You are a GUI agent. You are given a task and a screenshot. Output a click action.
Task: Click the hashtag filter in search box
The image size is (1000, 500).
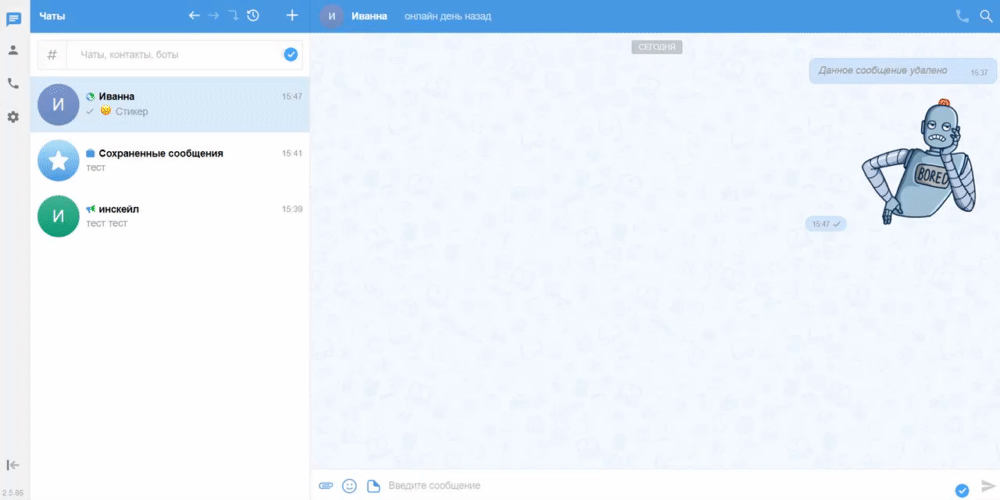pyautogui.click(x=52, y=55)
